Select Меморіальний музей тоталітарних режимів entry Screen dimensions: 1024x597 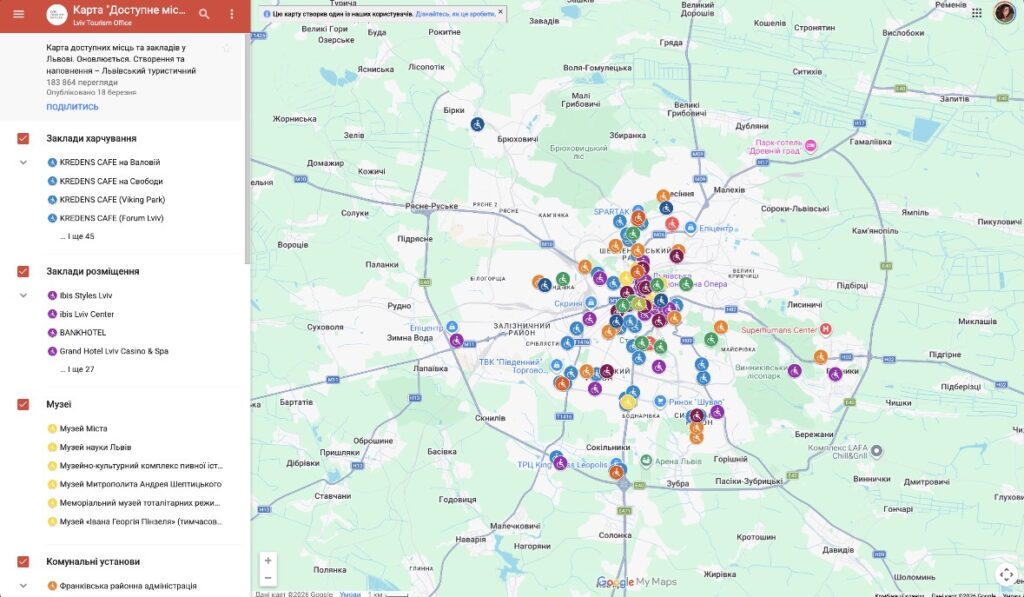coord(140,503)
